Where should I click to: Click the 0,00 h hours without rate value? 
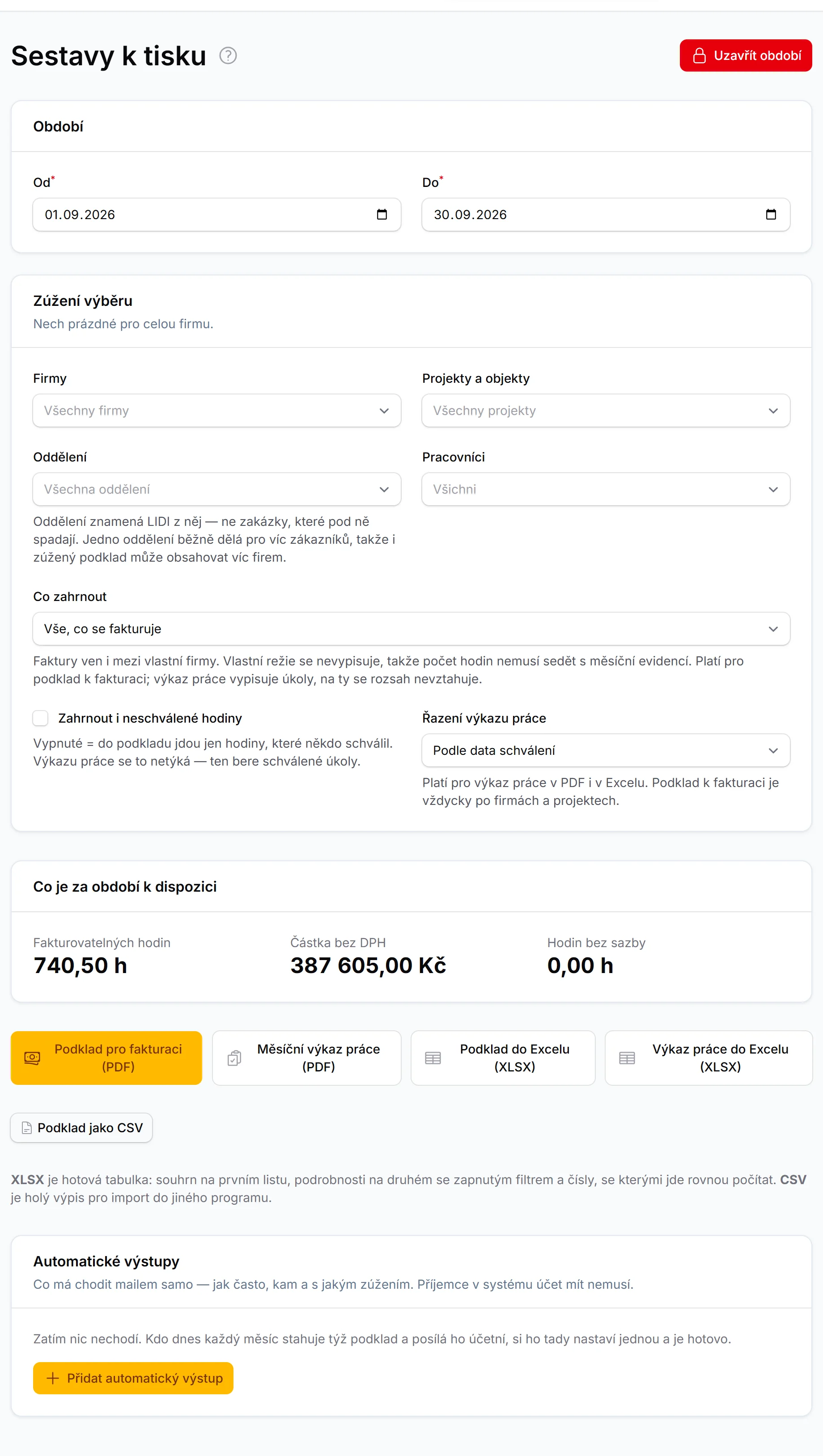click(x=580, y=965)
